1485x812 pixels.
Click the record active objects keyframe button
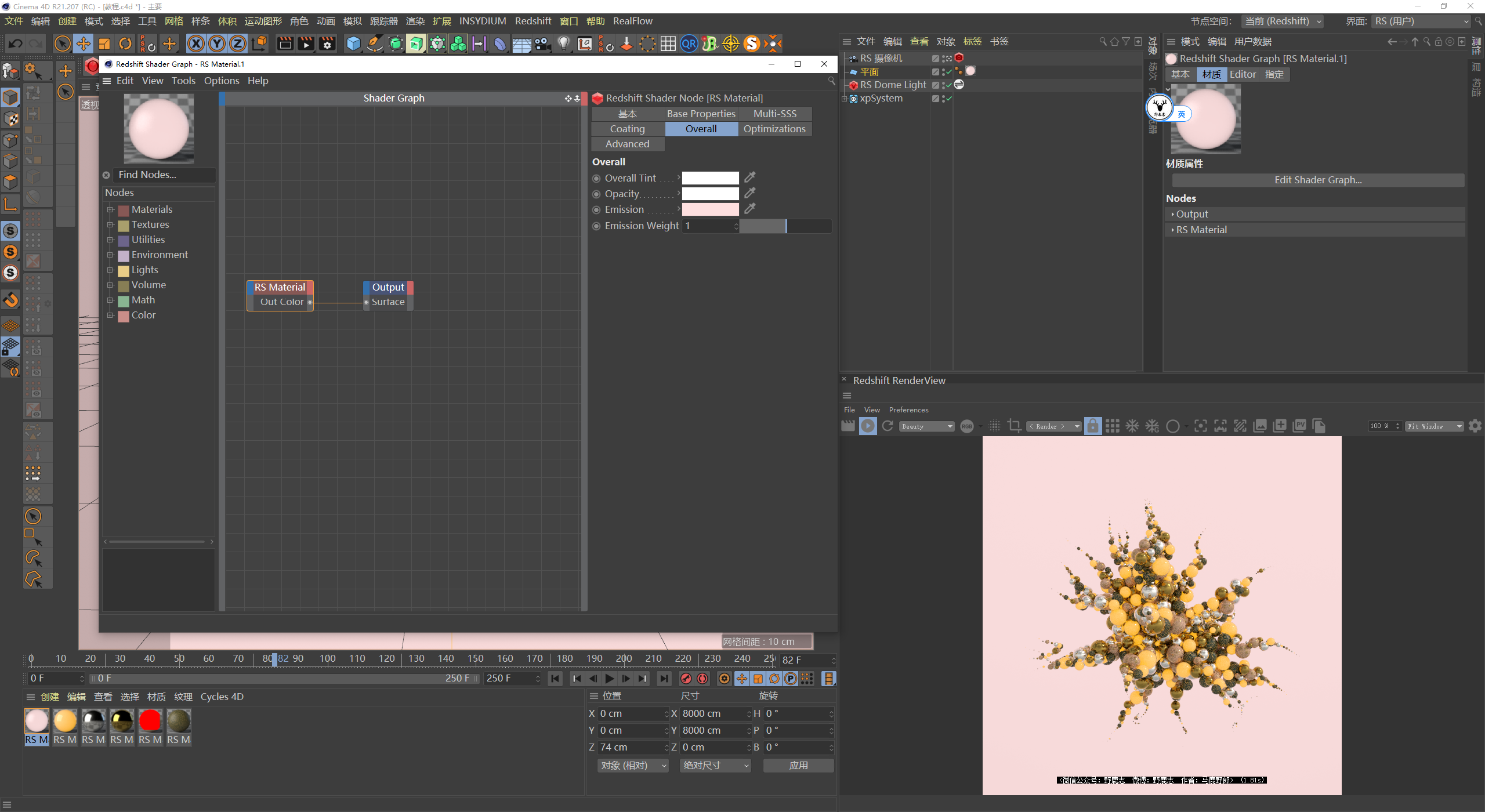click(686, 679)
